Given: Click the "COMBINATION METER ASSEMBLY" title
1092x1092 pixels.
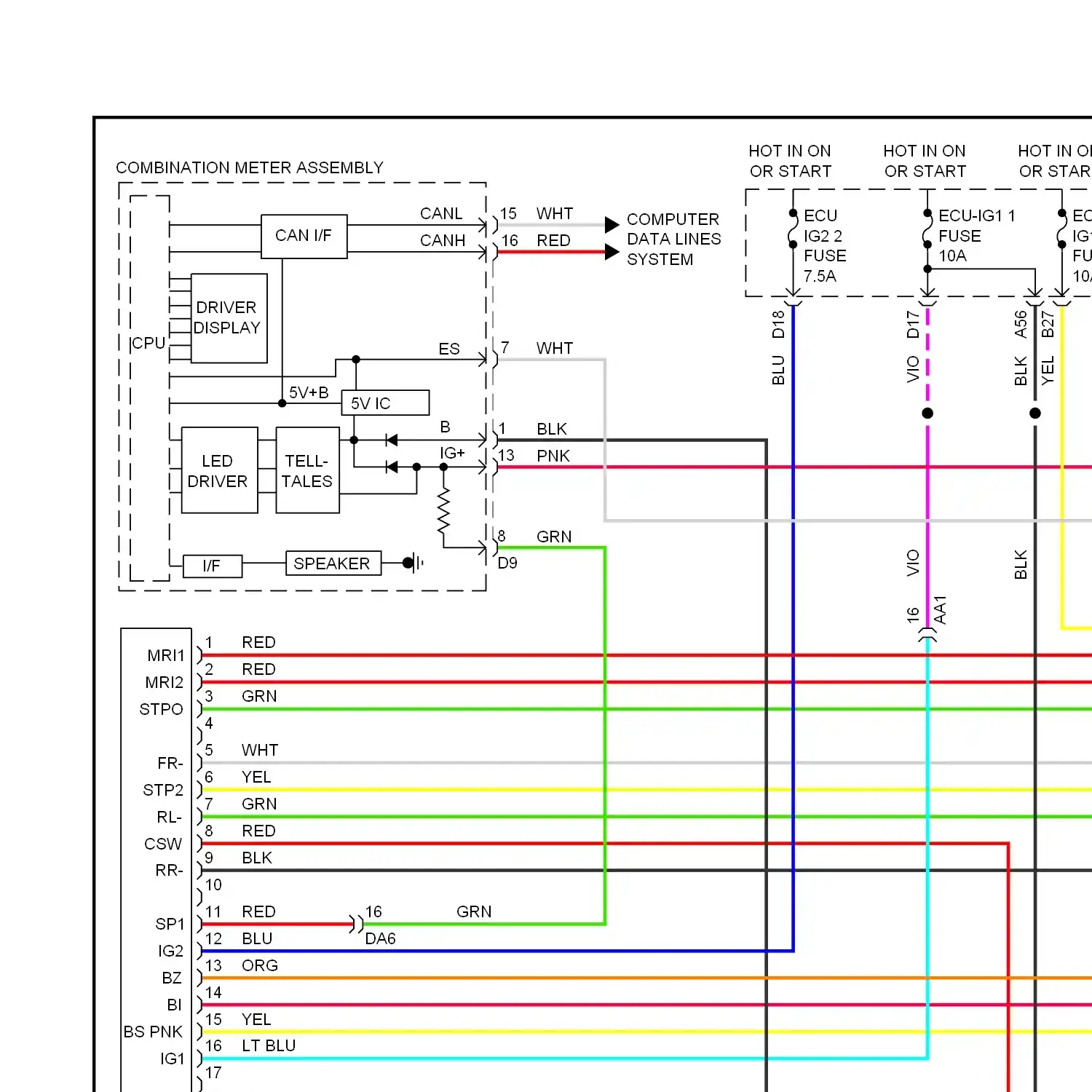Looking at the screenshot, I should click(x=250, y=167).
